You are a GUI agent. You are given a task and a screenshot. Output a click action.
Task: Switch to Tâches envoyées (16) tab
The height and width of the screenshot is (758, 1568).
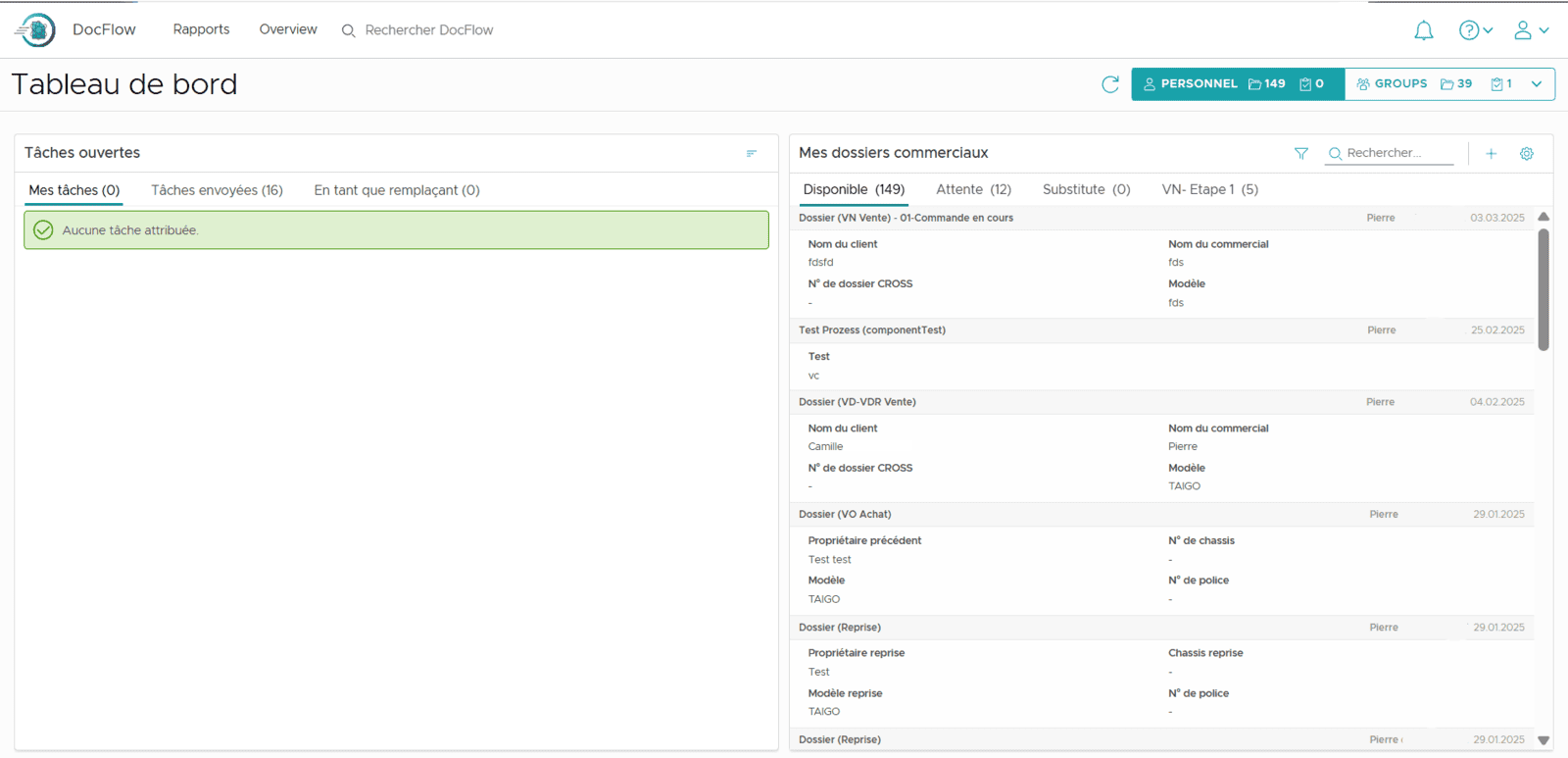point(217,190)
